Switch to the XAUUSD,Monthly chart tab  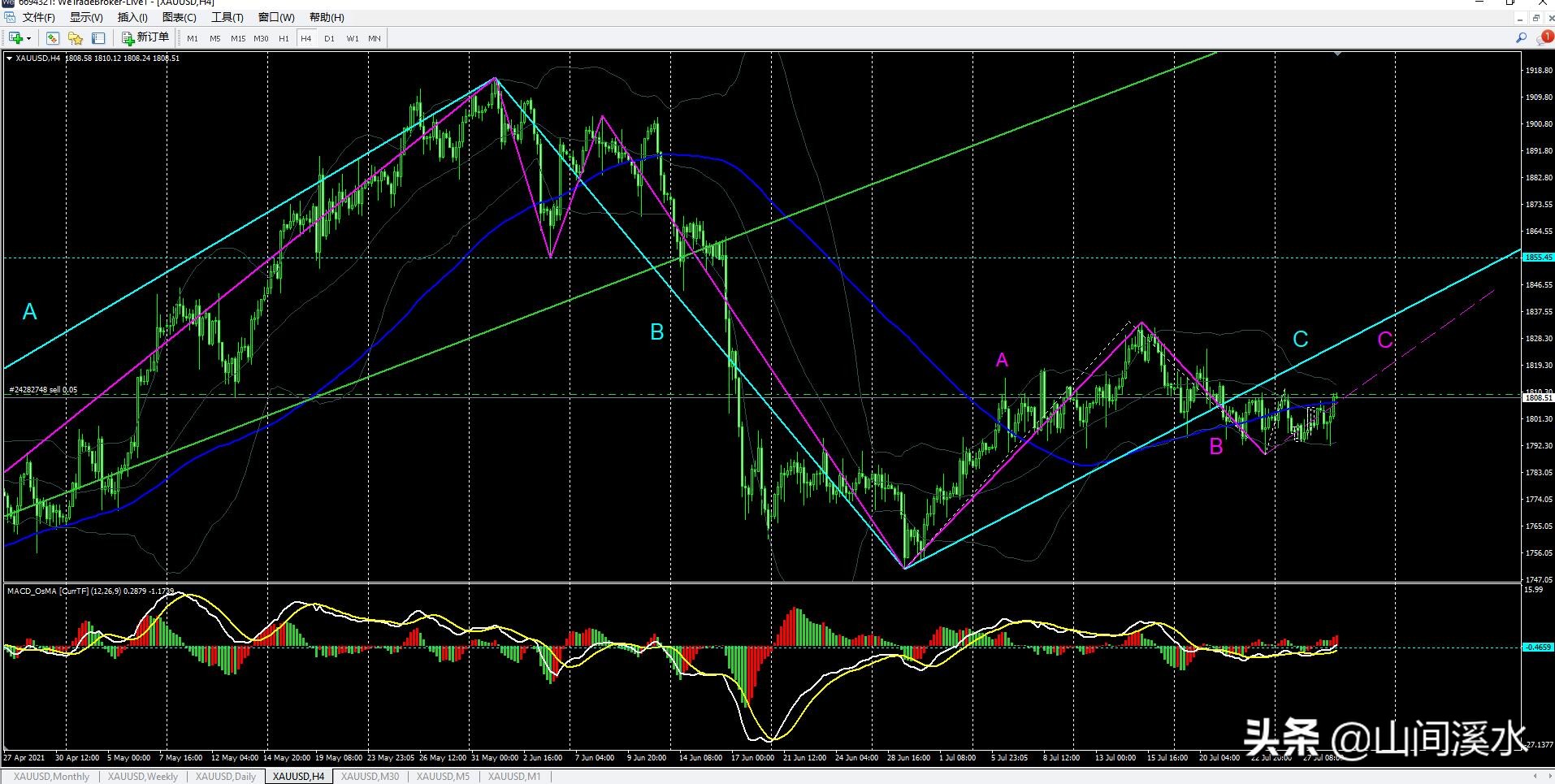point(51,777)
